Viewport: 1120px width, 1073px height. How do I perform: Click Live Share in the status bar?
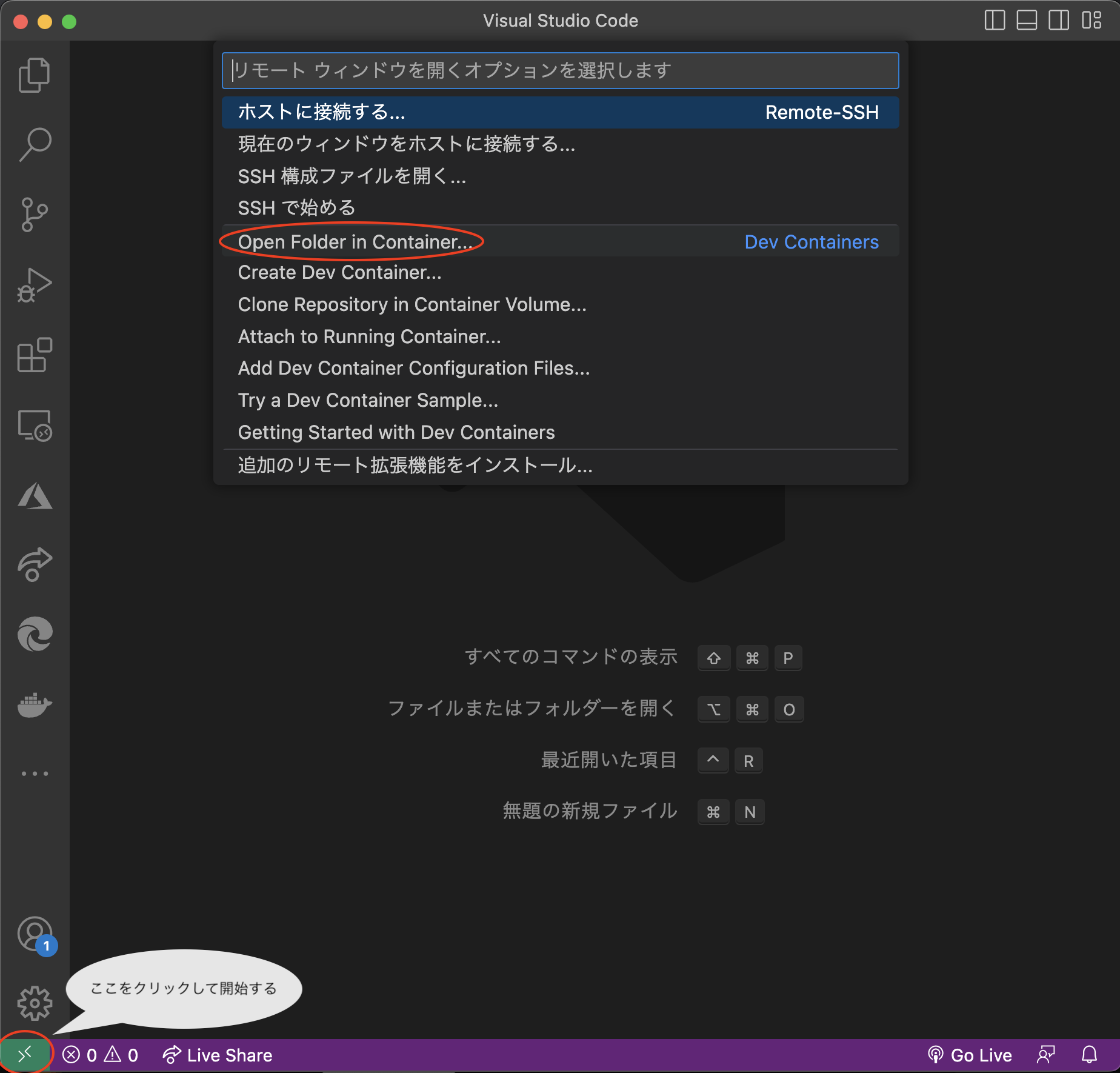click(227, 1055)
